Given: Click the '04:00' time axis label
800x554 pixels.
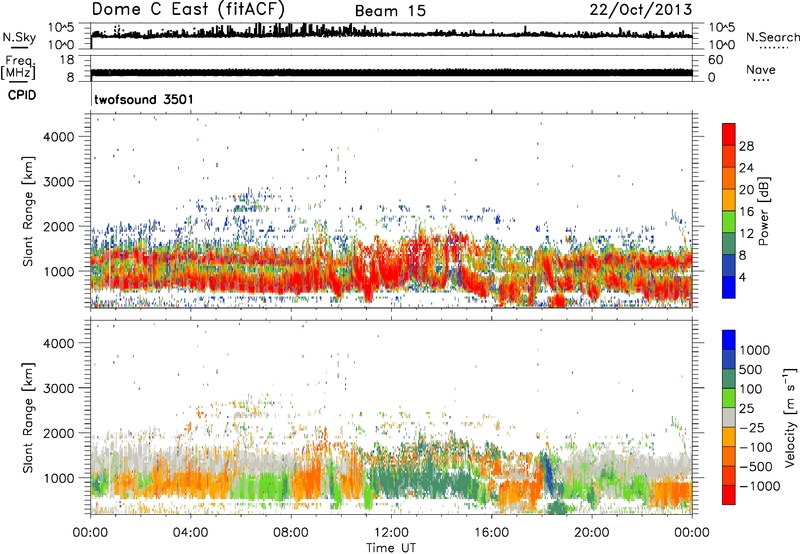Looking at the screenshot, I should (190, 533).
